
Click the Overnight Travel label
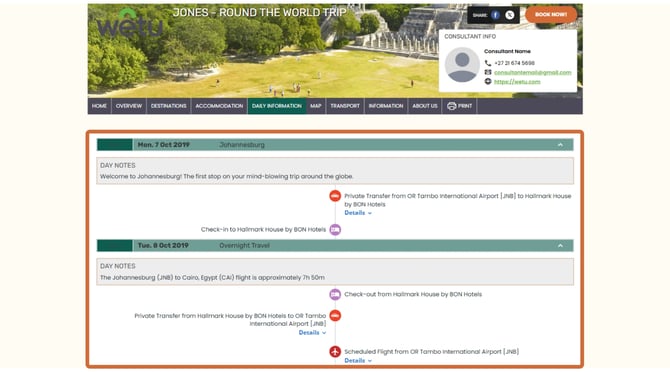[x=244, y=246]
